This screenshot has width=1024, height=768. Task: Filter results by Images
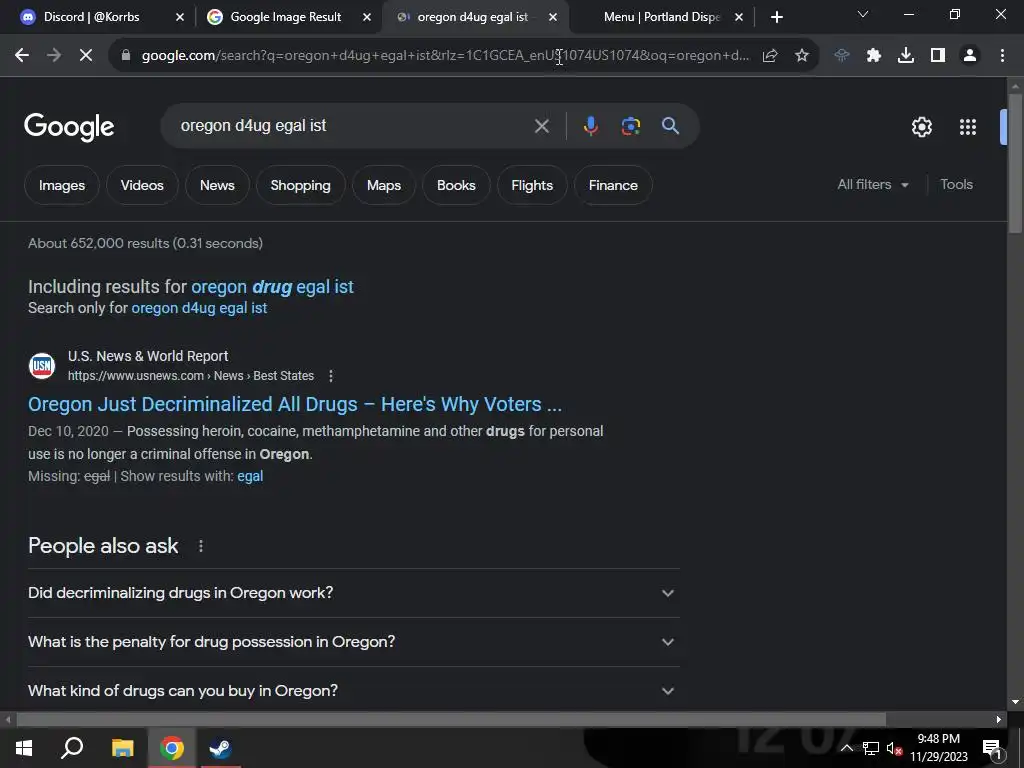pos(62,185)
